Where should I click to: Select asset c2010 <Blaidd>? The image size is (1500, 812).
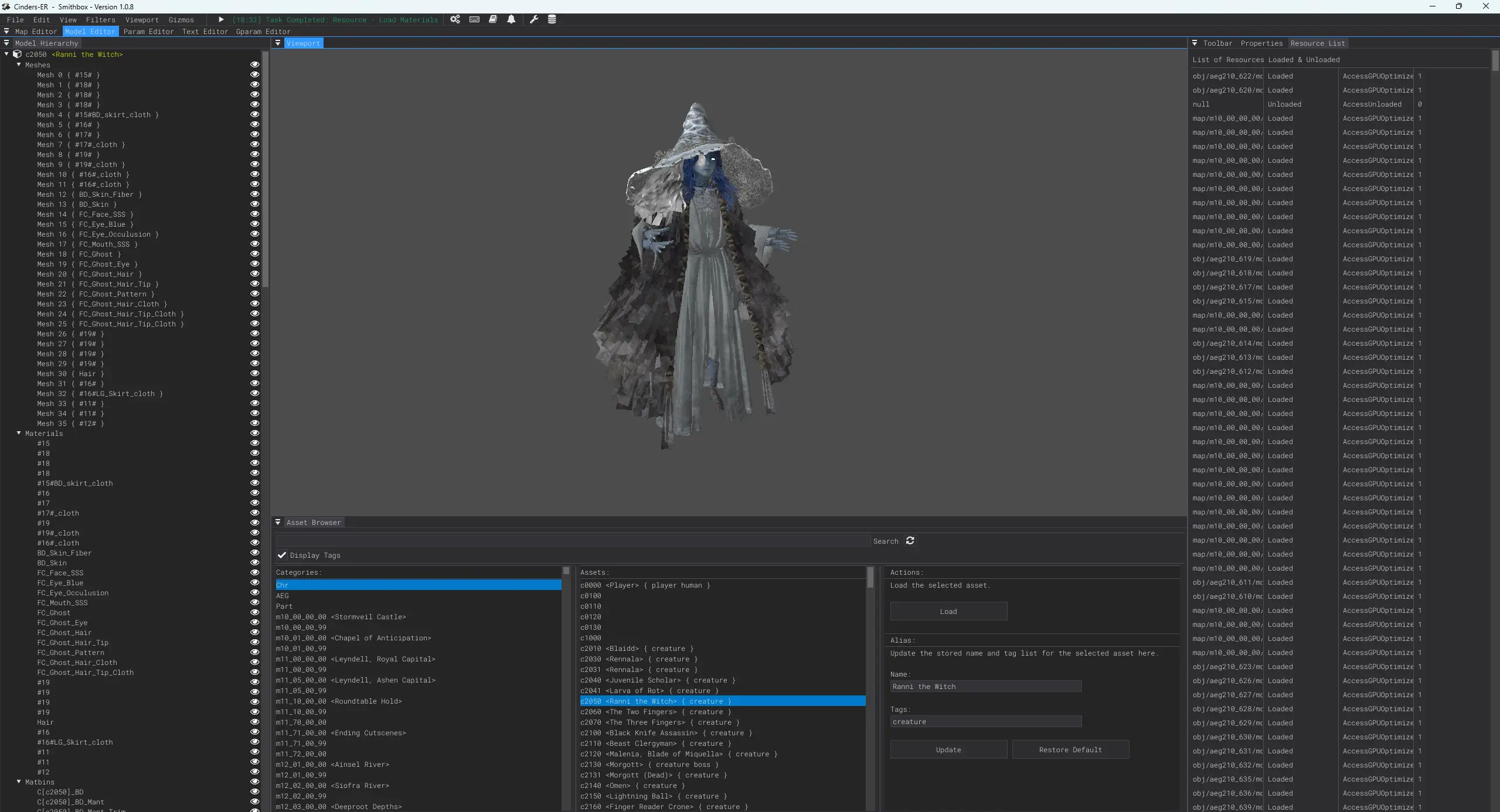(723, 648)
